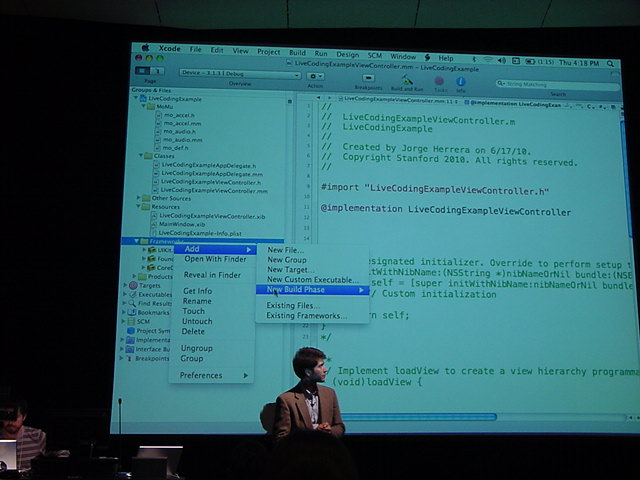Open the Design menu
This screenshot has width=640, height=480.
click(347, 54)
